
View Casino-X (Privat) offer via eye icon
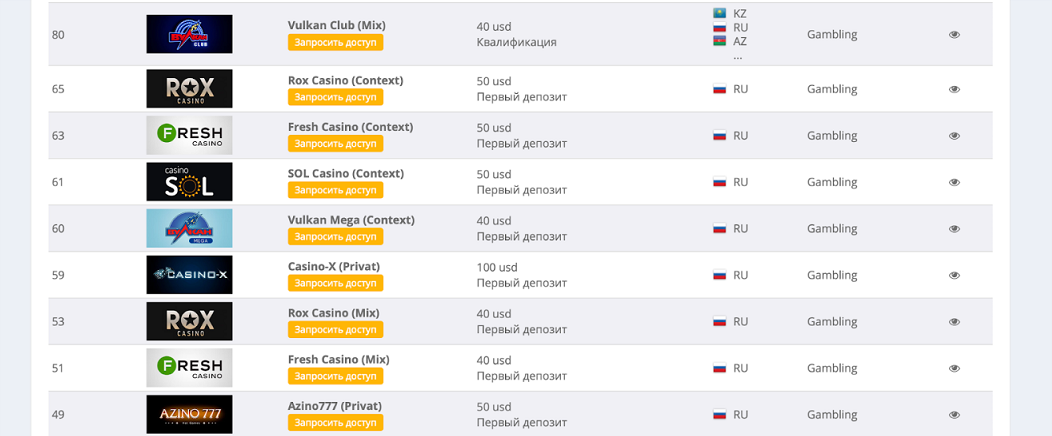954,275
